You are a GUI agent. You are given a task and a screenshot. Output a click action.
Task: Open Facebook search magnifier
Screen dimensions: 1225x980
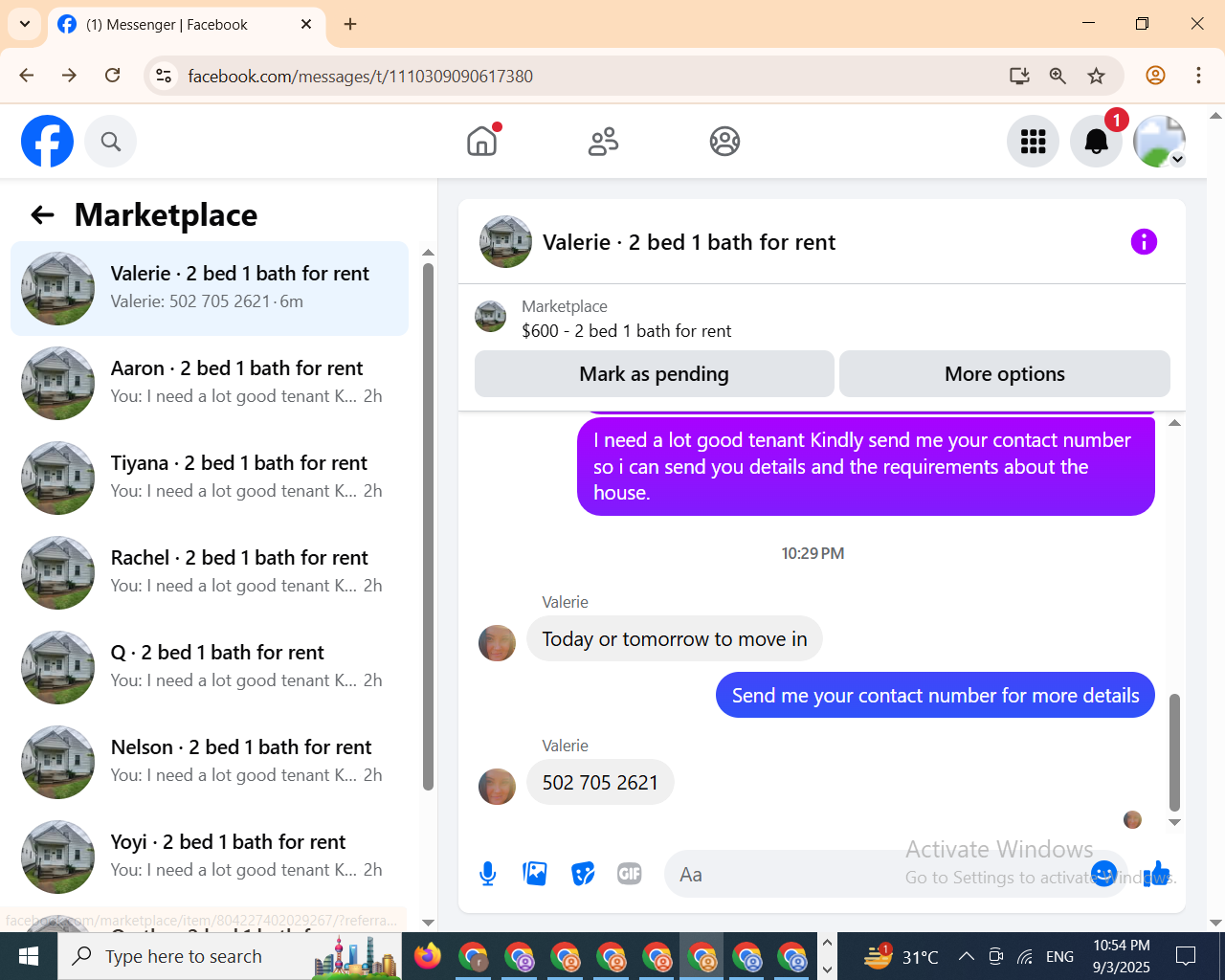coord(111,142)
